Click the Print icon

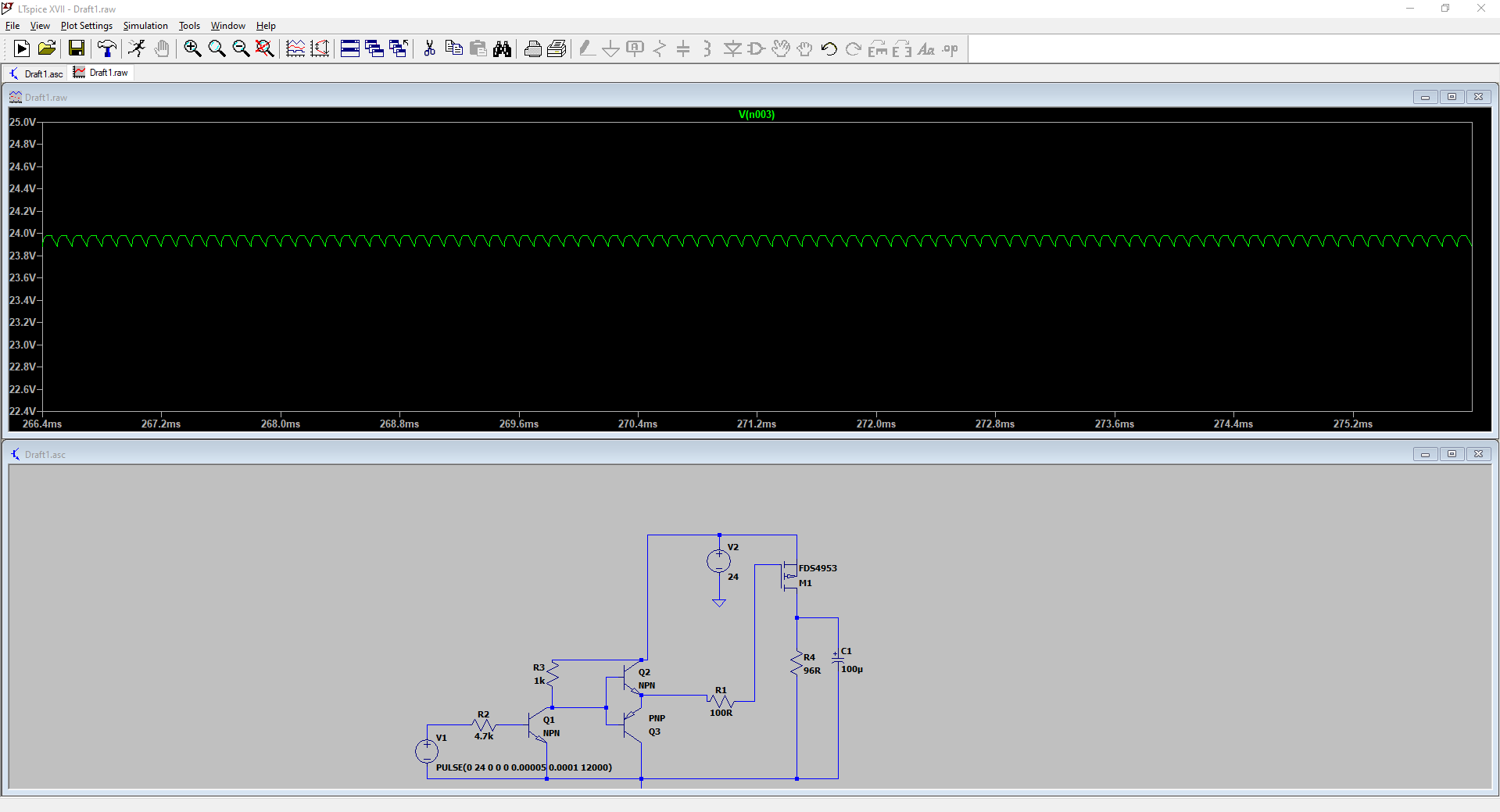point(532,49)
